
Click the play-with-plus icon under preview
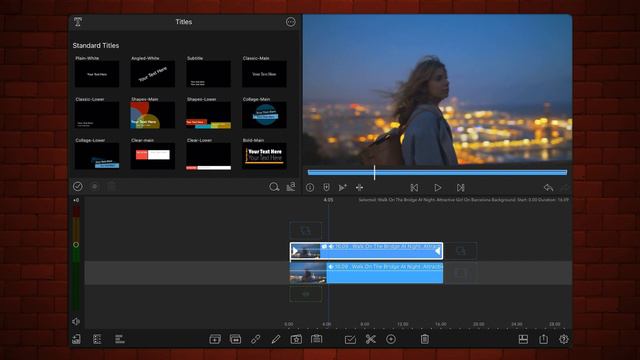[342, 187]
